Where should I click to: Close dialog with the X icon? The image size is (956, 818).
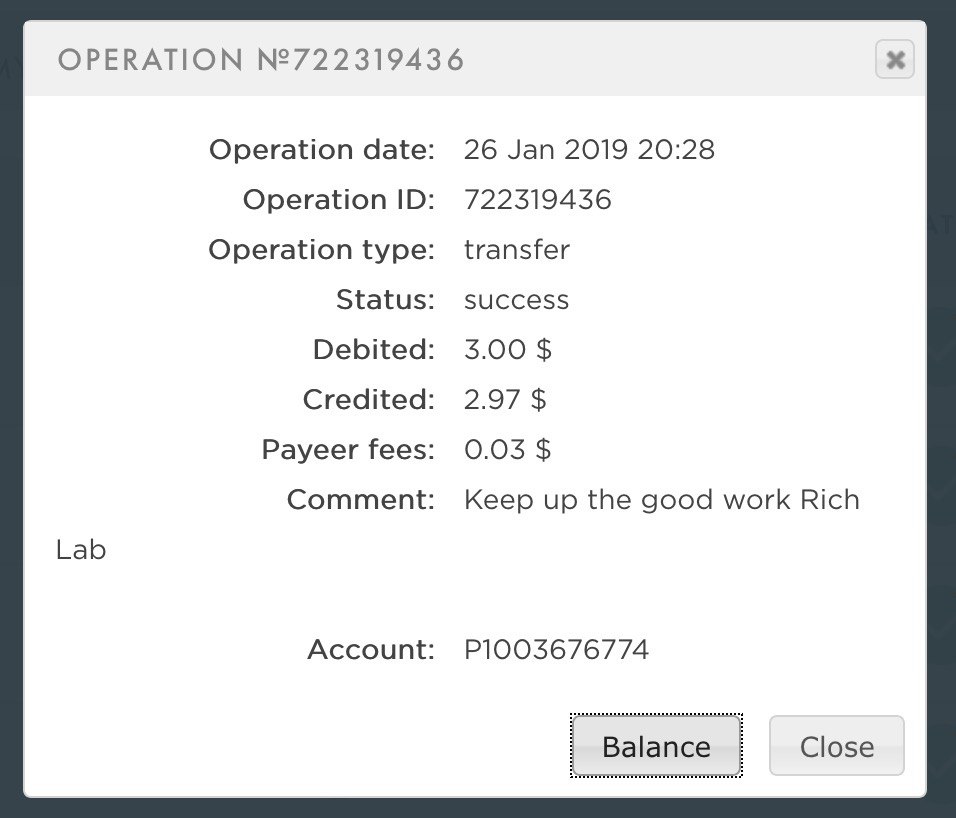click(x=895, y=61)
